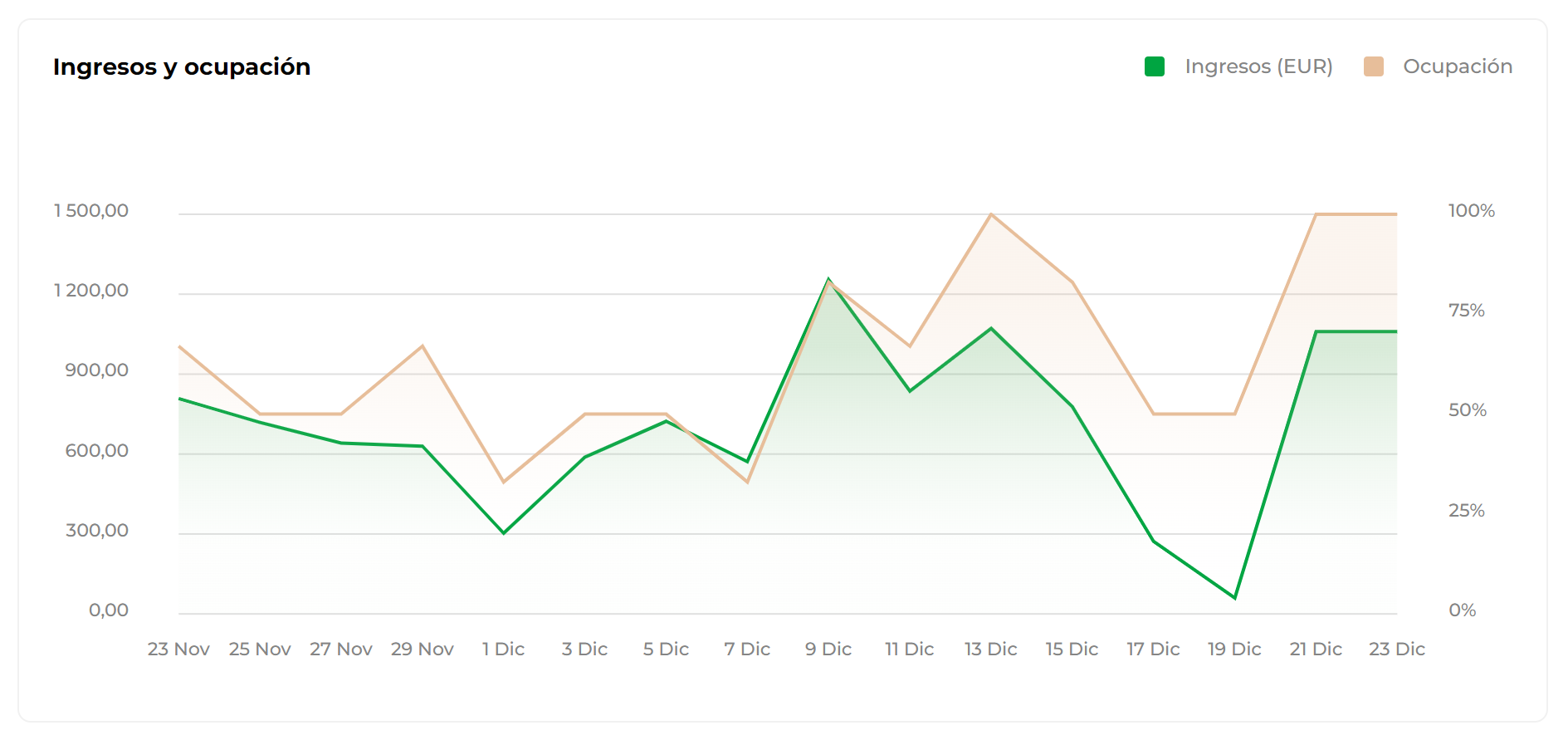Click the occupancy peak at 13 Dic
Viewport: 1568px width, 740px height.
pos(991,214)
